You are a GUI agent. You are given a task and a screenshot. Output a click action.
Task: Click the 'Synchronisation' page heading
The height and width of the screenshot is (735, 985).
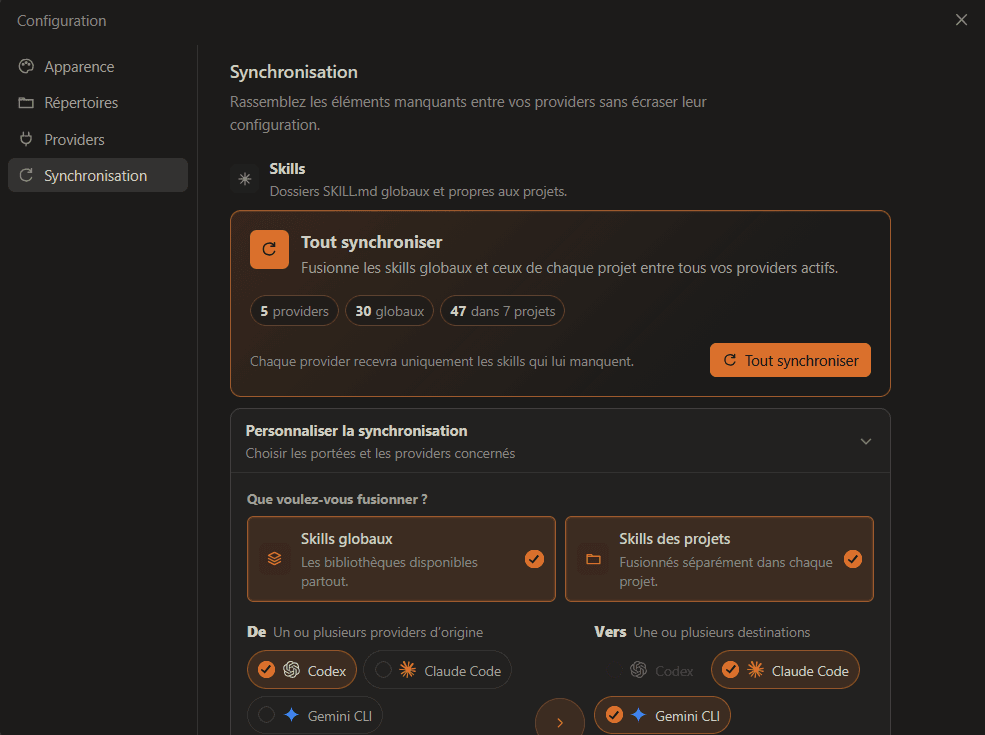(293, 72)
